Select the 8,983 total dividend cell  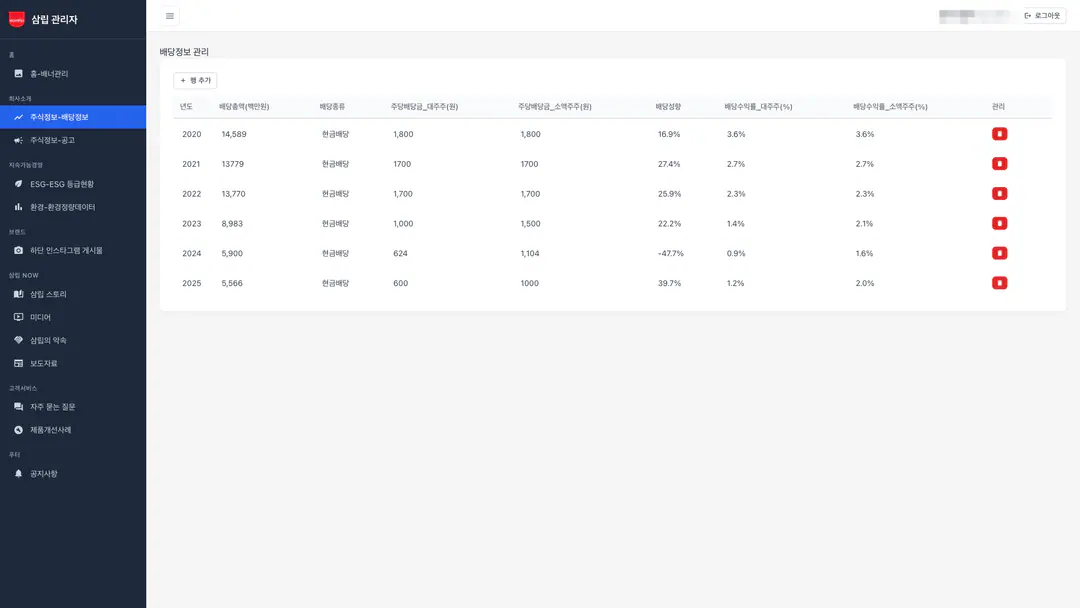232,224
